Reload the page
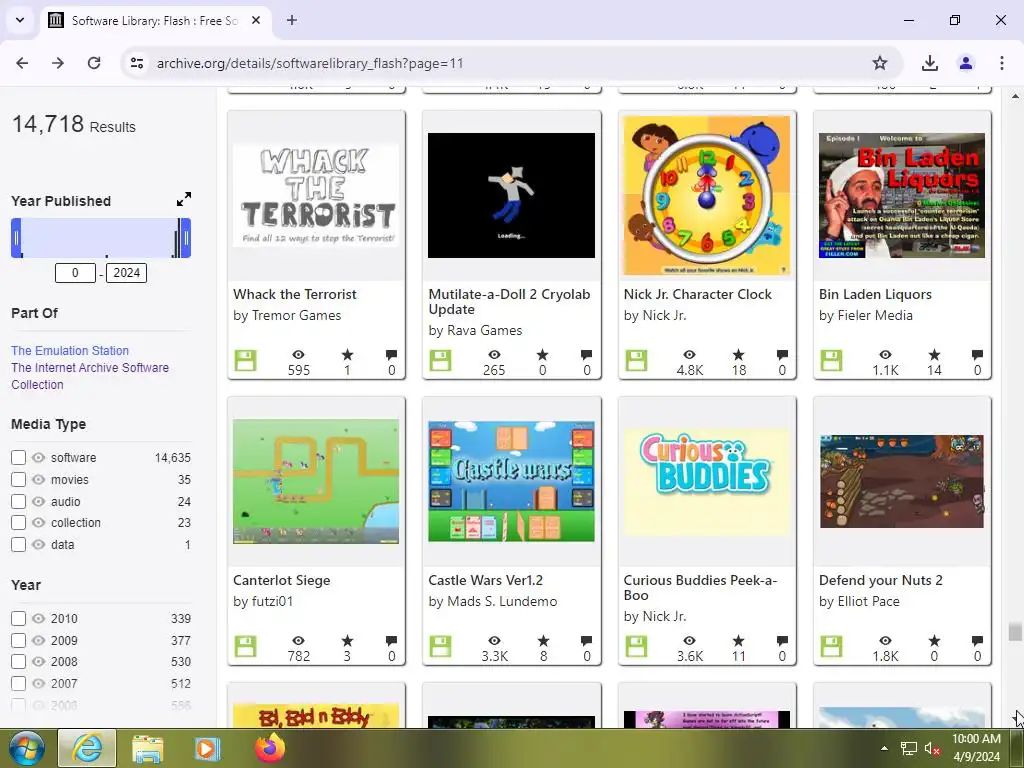This screenshot has height=768, width=1024. pos(94,63)
